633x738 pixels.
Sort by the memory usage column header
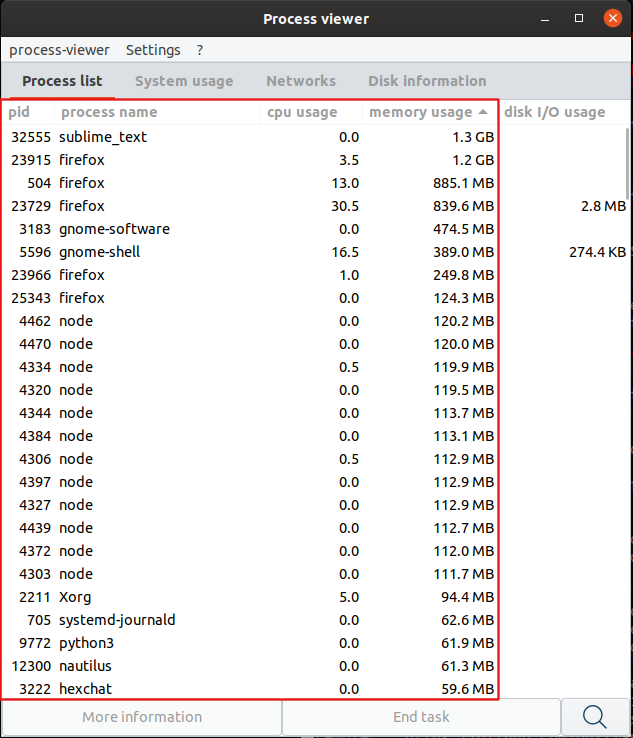tap(429, 112)
